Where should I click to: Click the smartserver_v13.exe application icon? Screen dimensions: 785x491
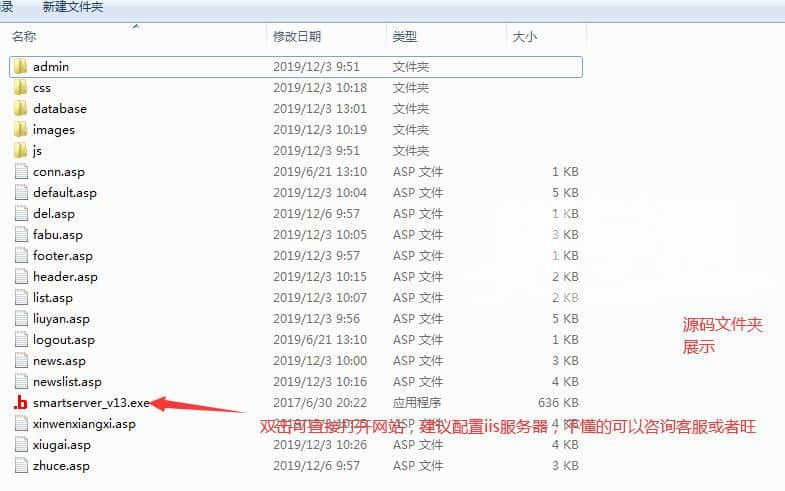coord(21,403)
